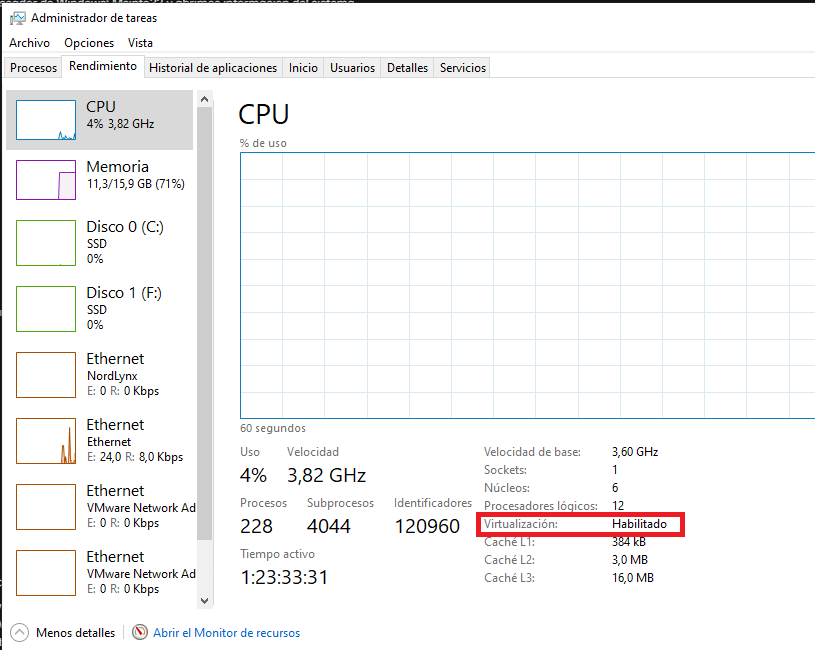This screenshot has width=815, height=650.
Task: Go to the Servicios tab
Action: tap(462, 68)
